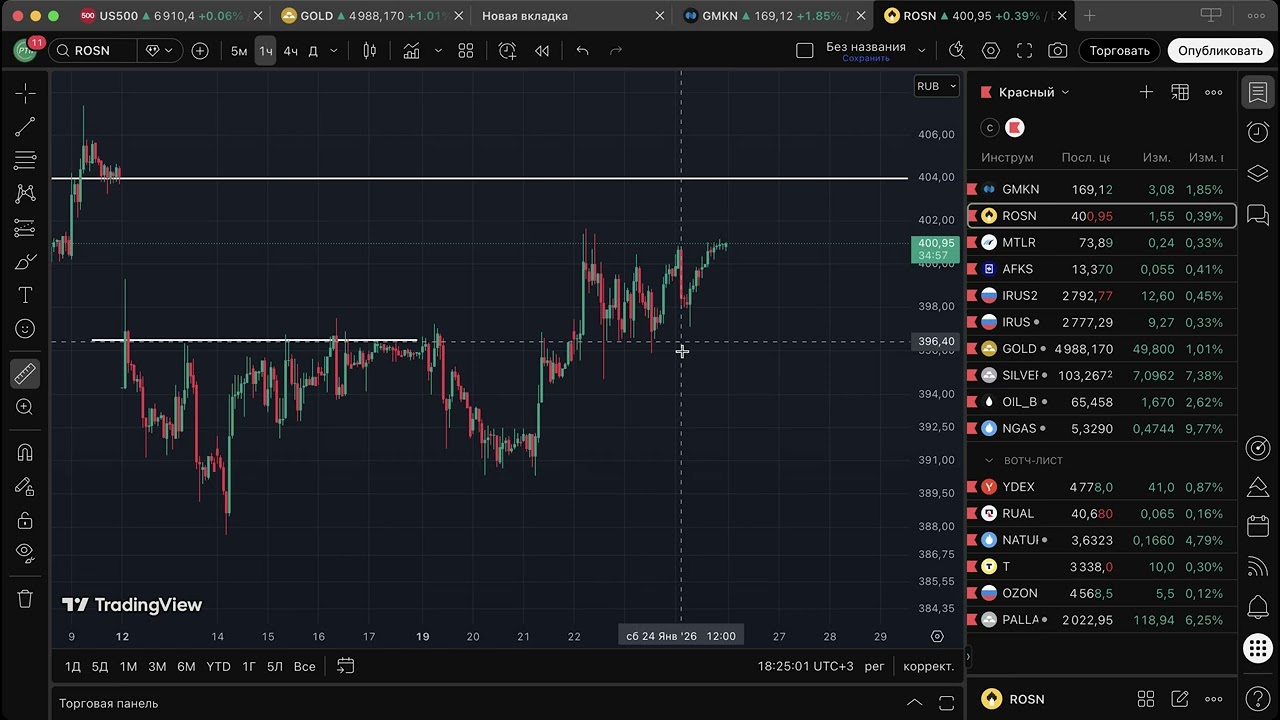1280x720 pixels.
Task: Select the brush drawing tool
Action: (x=25, y=262)
